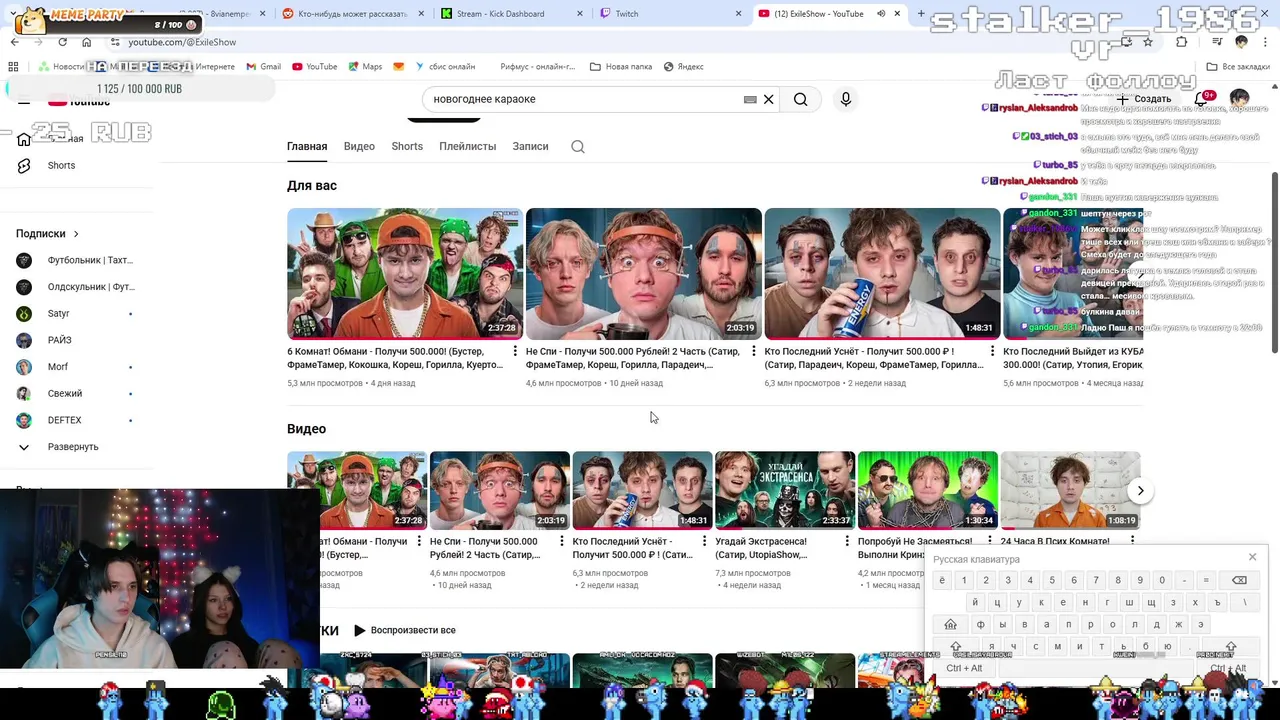
Task: Open the Яндекс bookmark
Action: [x=683, y=67]
